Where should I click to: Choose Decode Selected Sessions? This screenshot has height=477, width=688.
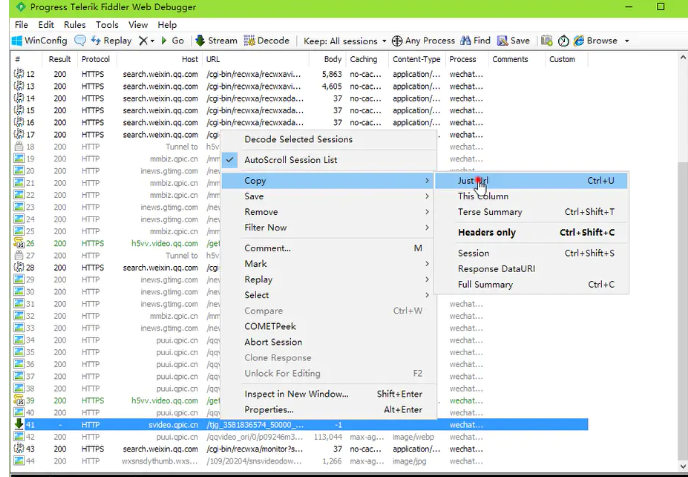(x=329, y=139)
